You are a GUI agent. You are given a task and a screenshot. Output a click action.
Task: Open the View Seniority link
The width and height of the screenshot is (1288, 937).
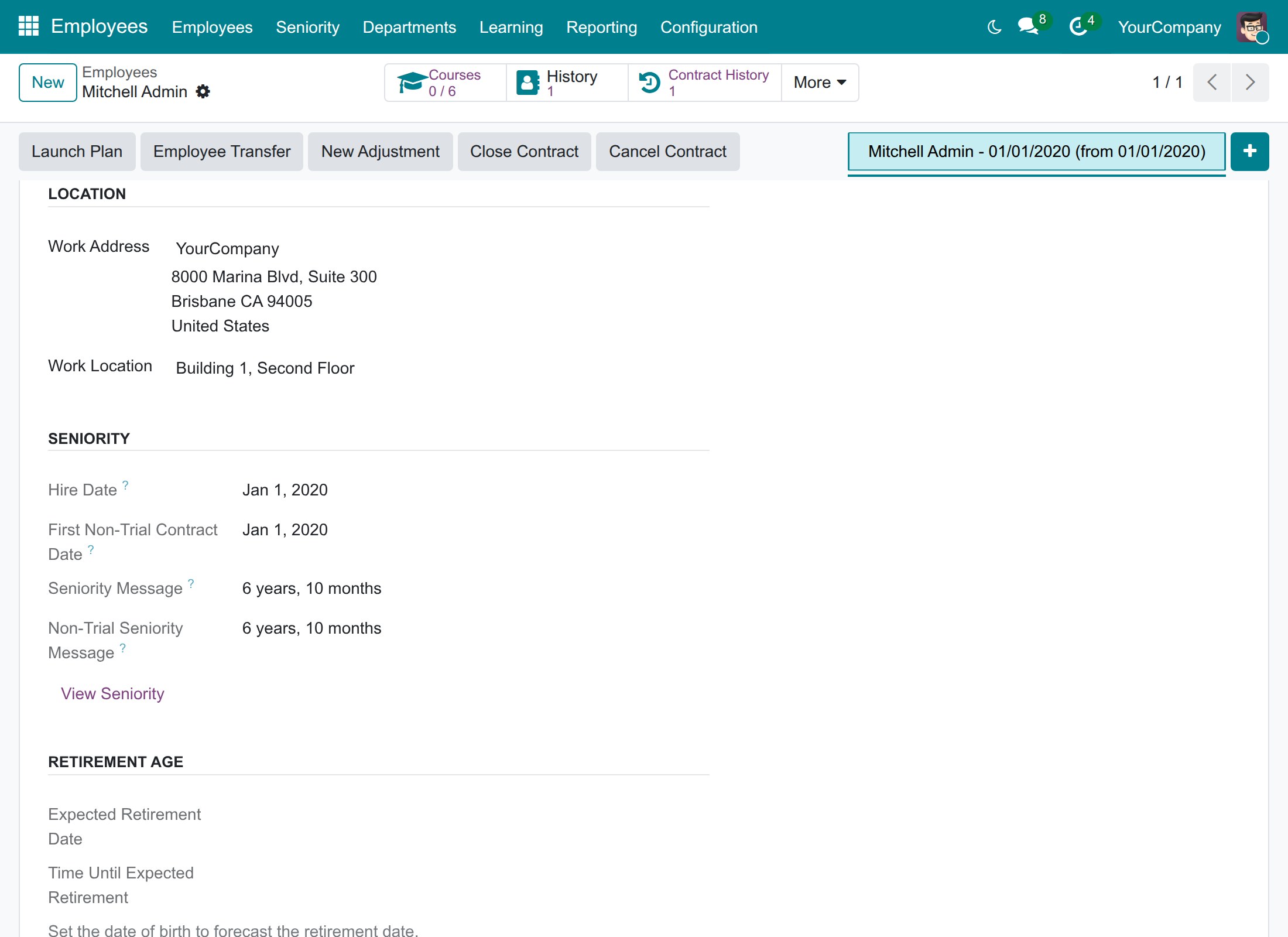112,693
